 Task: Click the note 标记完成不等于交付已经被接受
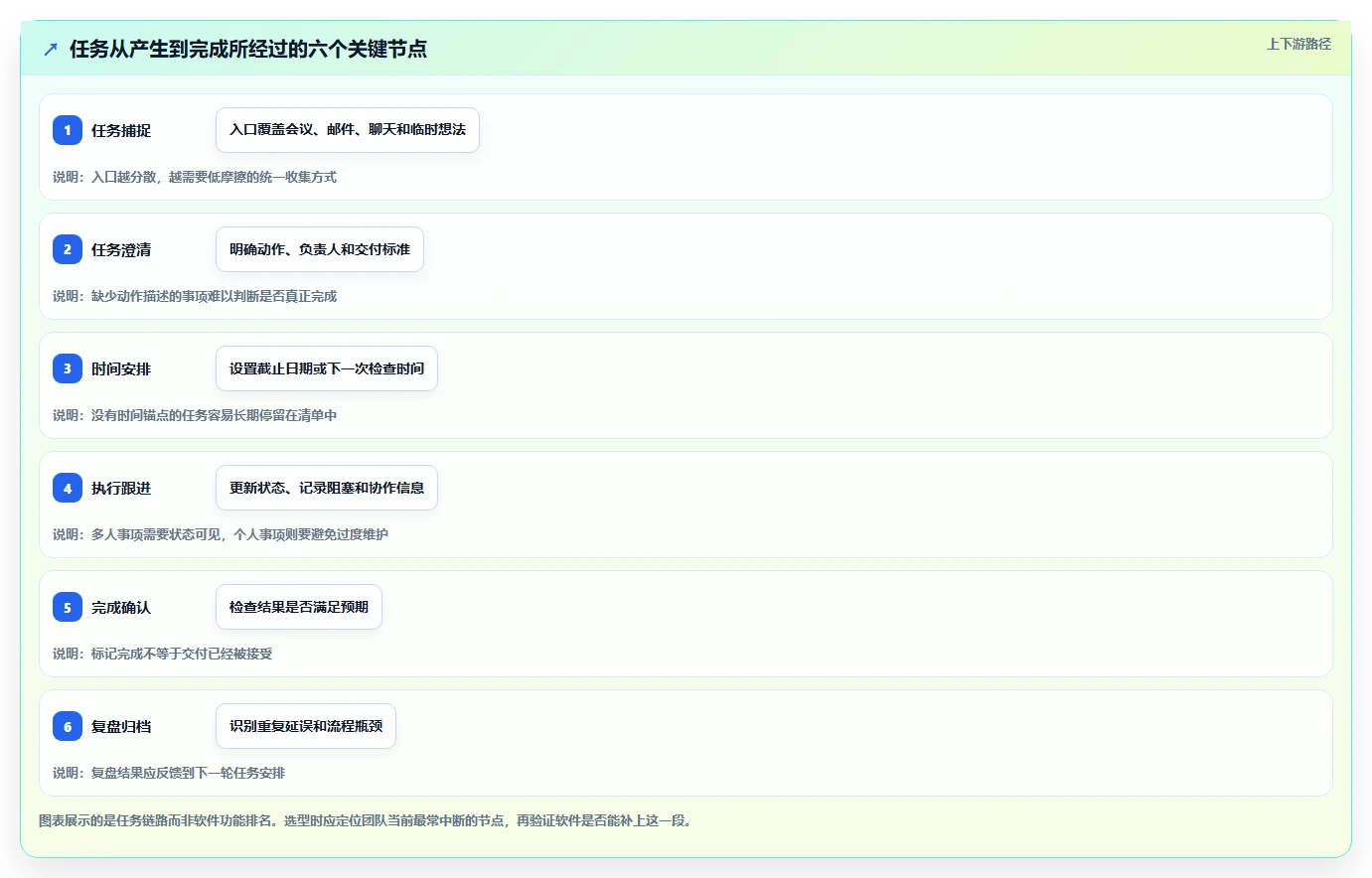163,654
